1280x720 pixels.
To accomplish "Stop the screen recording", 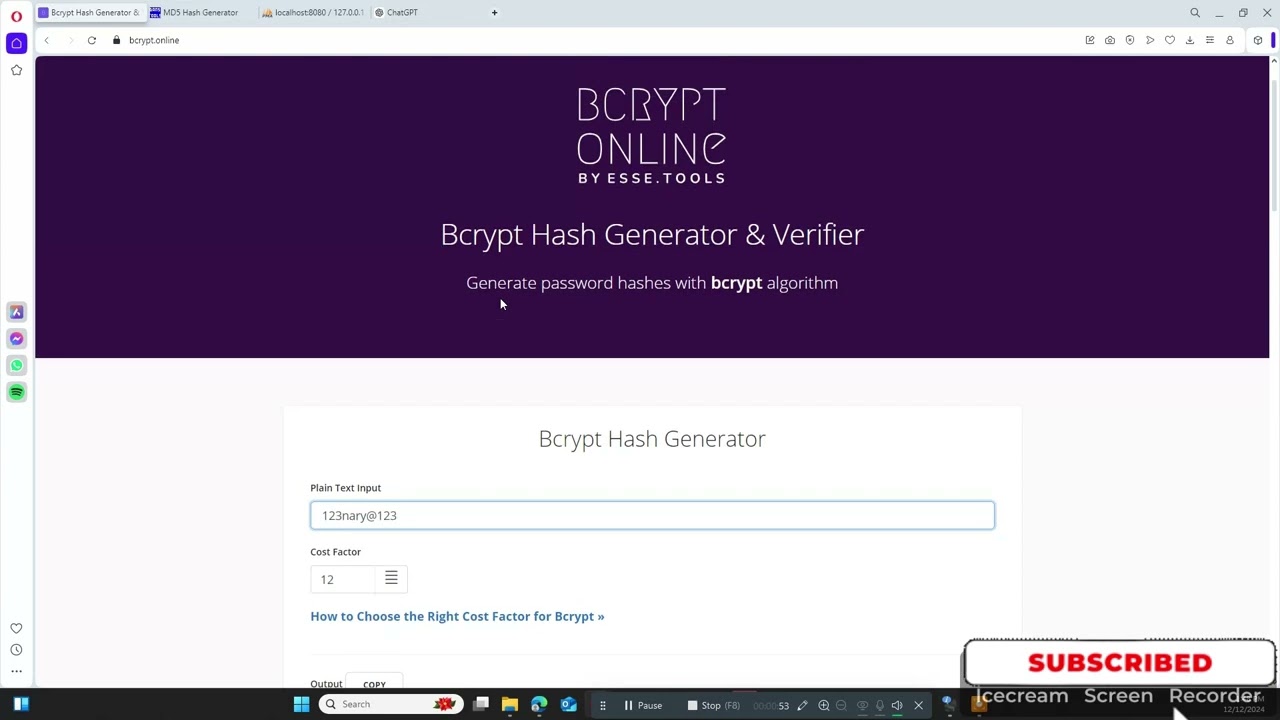I will coord(714,705).
